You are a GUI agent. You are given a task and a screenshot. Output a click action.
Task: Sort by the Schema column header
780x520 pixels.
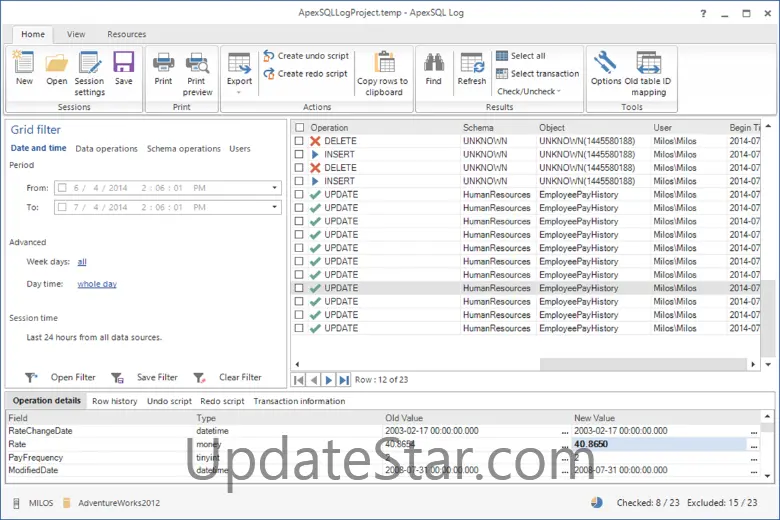pyautogui.click(x=498, y=128)
